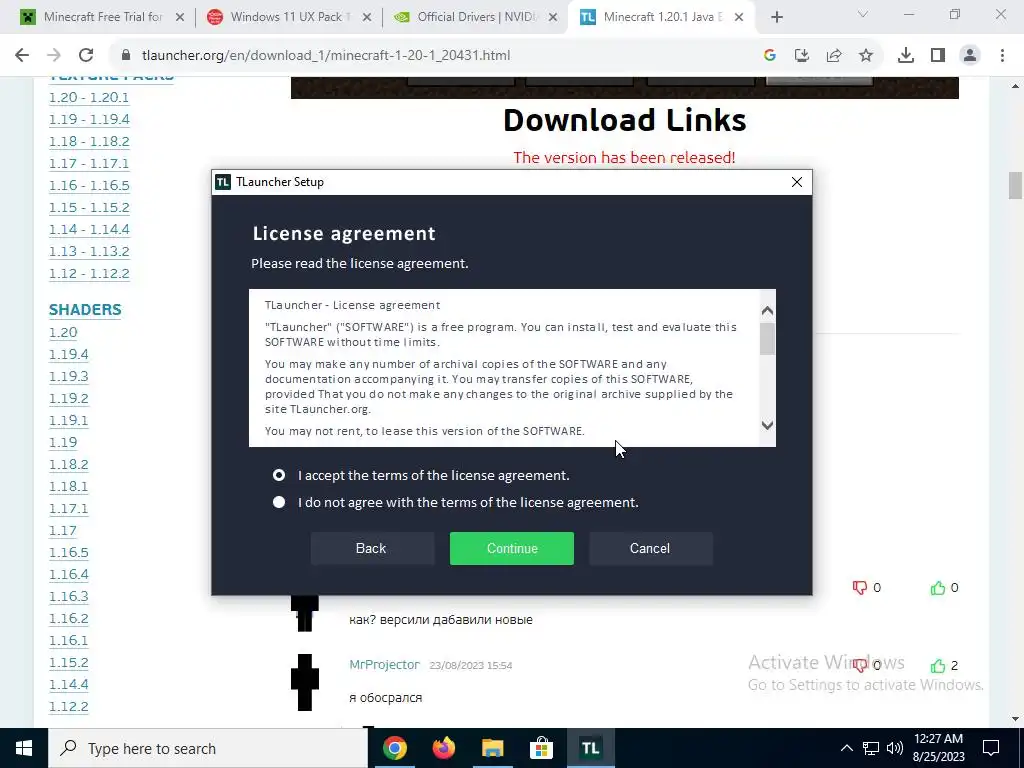
Task: Bookmark this page with star
Action: click(x=866, y=56)
